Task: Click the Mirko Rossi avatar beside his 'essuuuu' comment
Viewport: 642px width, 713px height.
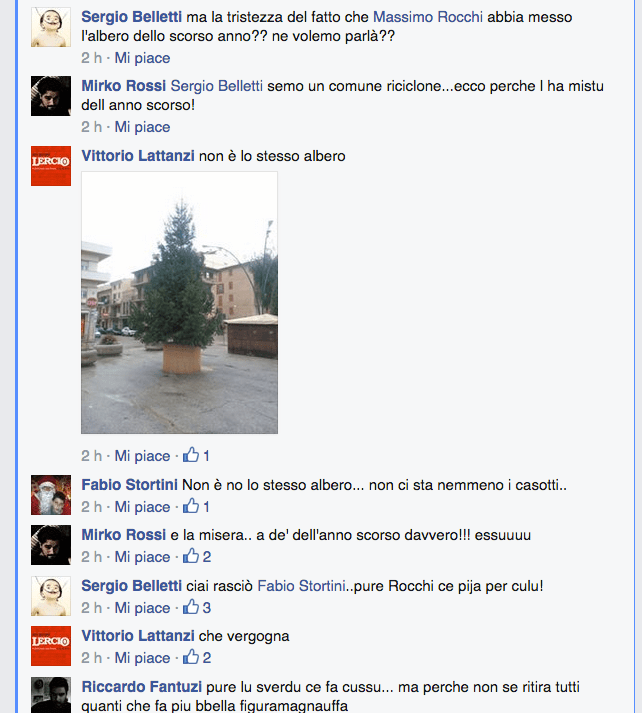Action: click(x=51, y=545)
